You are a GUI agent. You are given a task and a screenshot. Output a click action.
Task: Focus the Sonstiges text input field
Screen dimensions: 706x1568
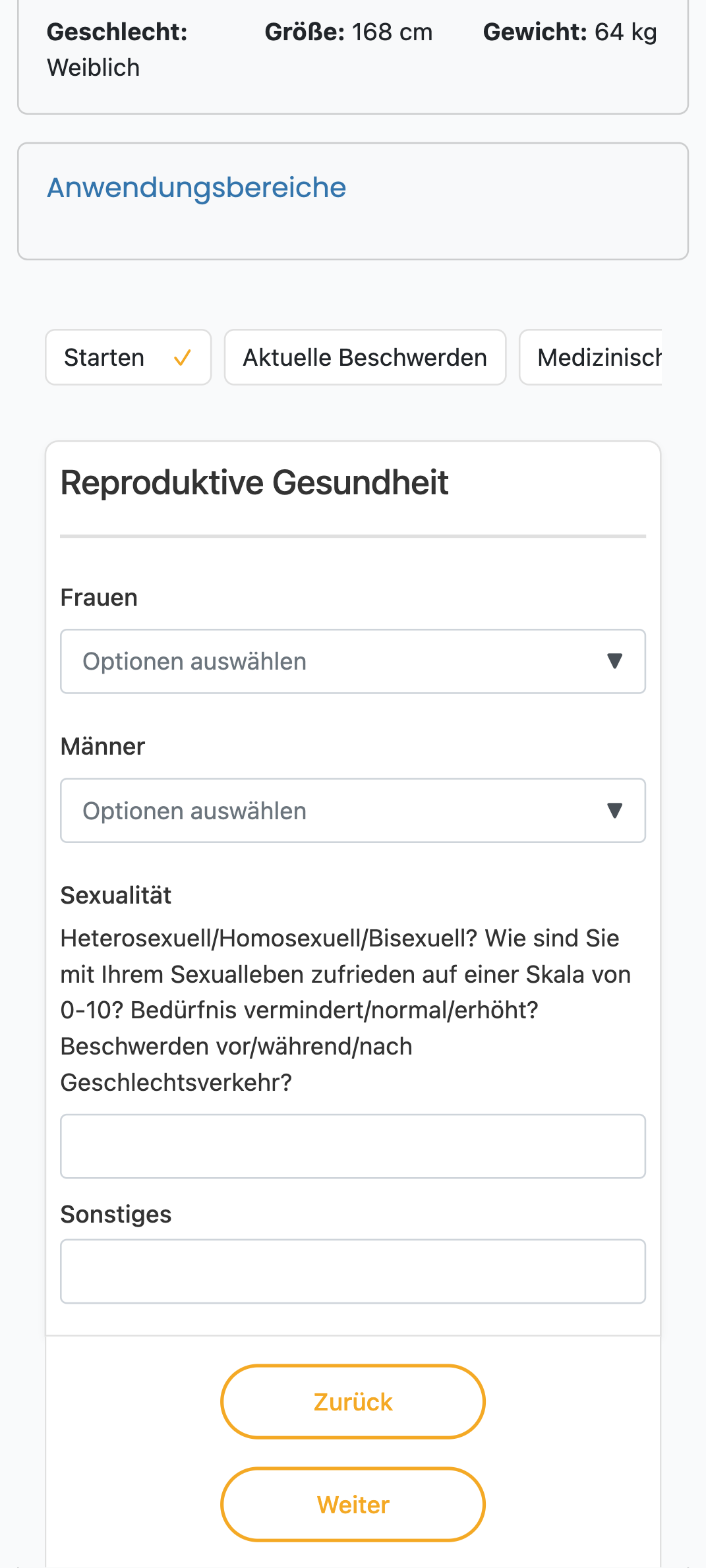point(353,1271)
